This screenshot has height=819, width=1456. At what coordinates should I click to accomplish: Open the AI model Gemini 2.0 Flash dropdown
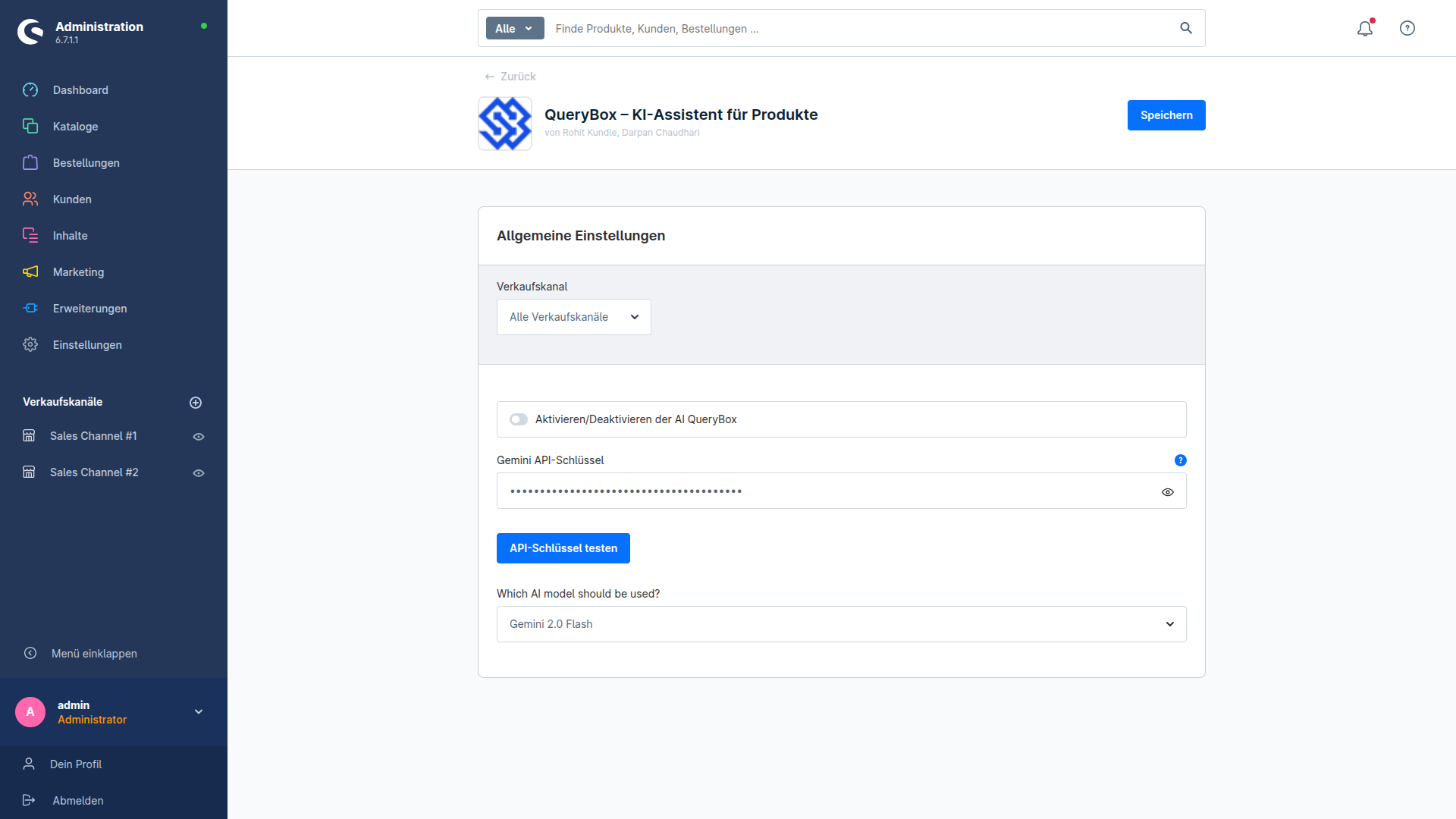(842, 624)
